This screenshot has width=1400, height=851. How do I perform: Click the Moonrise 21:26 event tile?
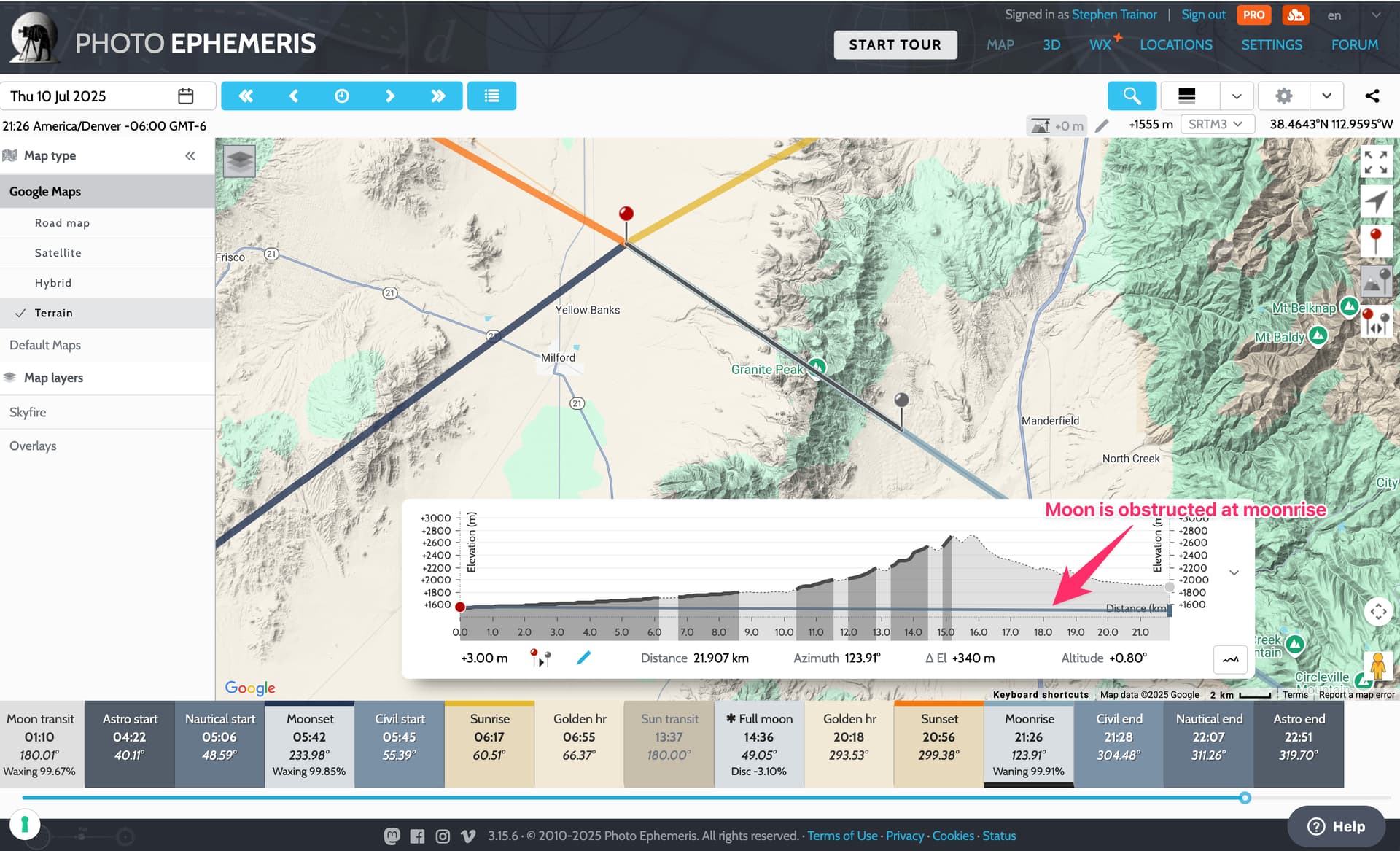pos(1029,745)
